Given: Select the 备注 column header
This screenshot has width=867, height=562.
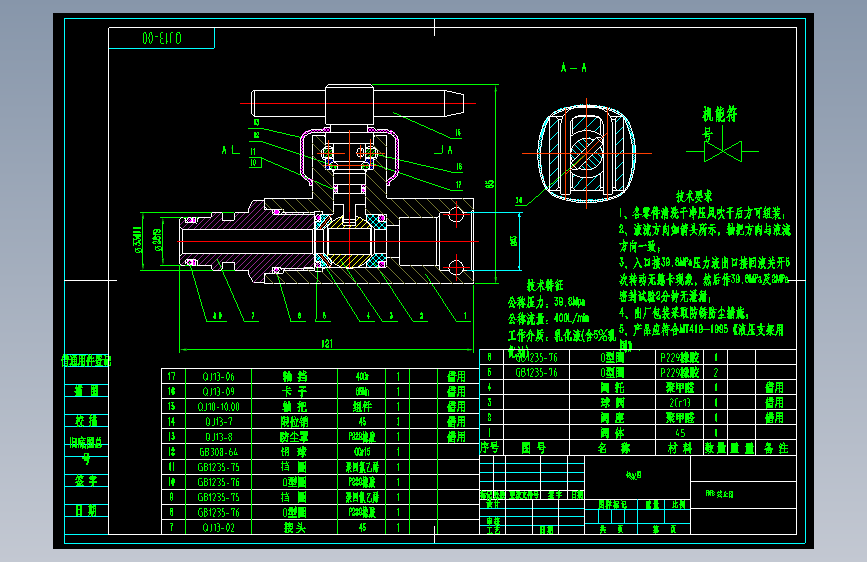Looking at the screenshot, I should (776, 448).
